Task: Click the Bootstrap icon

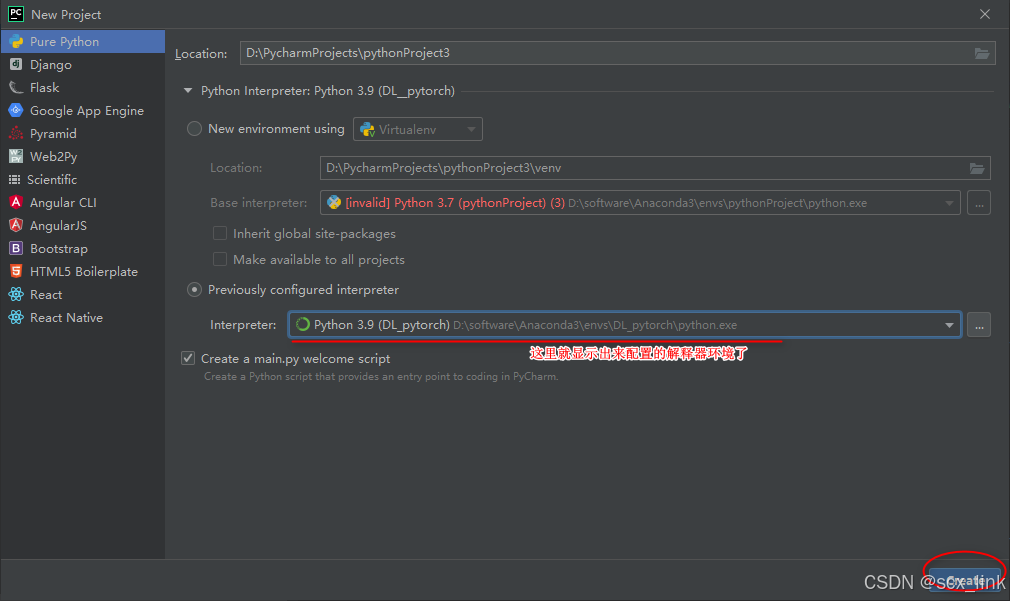Action: pyautogui.click(x=16, y=249)
